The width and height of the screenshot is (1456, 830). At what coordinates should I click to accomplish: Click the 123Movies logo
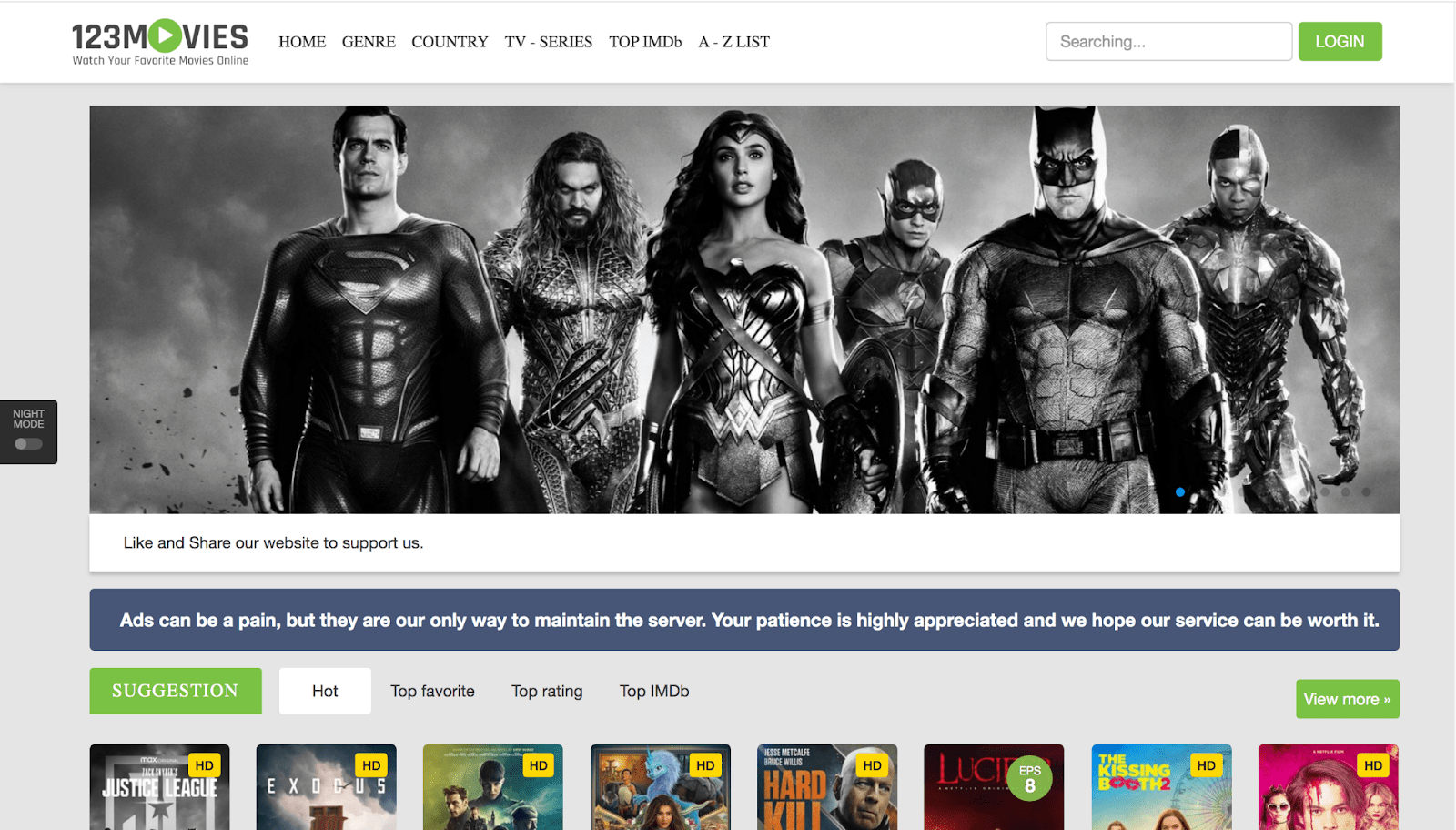[x=160, y=43]
